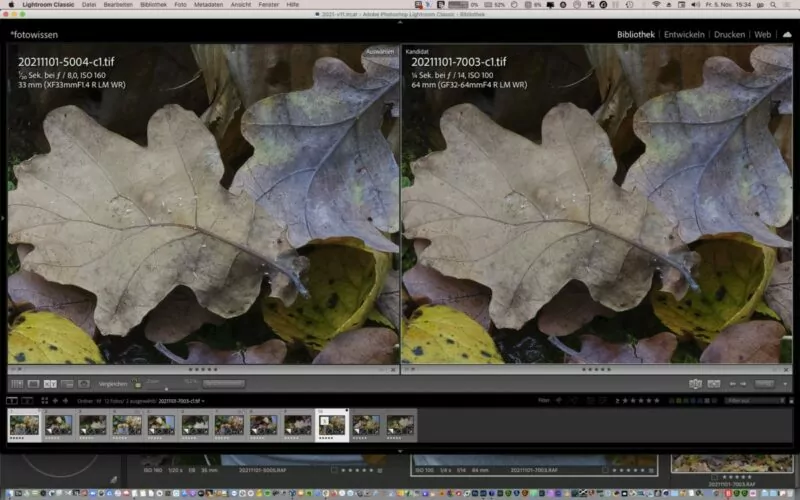
Task: Click the Wi-Fi icon in menu bar
Action: click(656, 5)
